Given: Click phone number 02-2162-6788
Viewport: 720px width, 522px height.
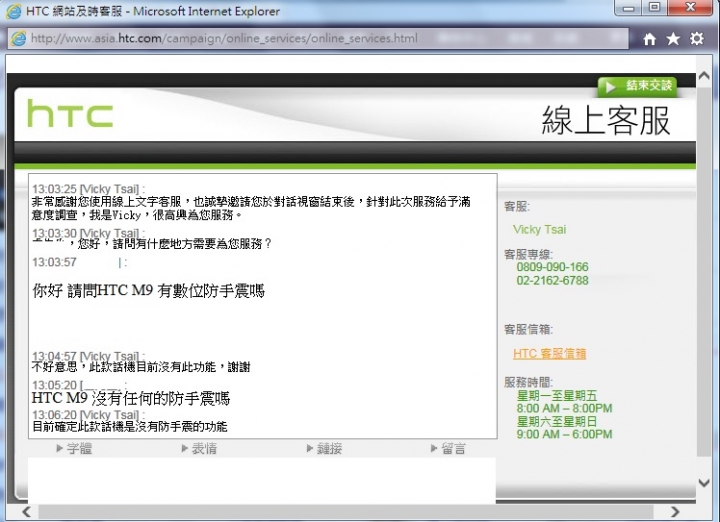Looking at the screenshot, I should pyautogui.click(x=552, y=281).
